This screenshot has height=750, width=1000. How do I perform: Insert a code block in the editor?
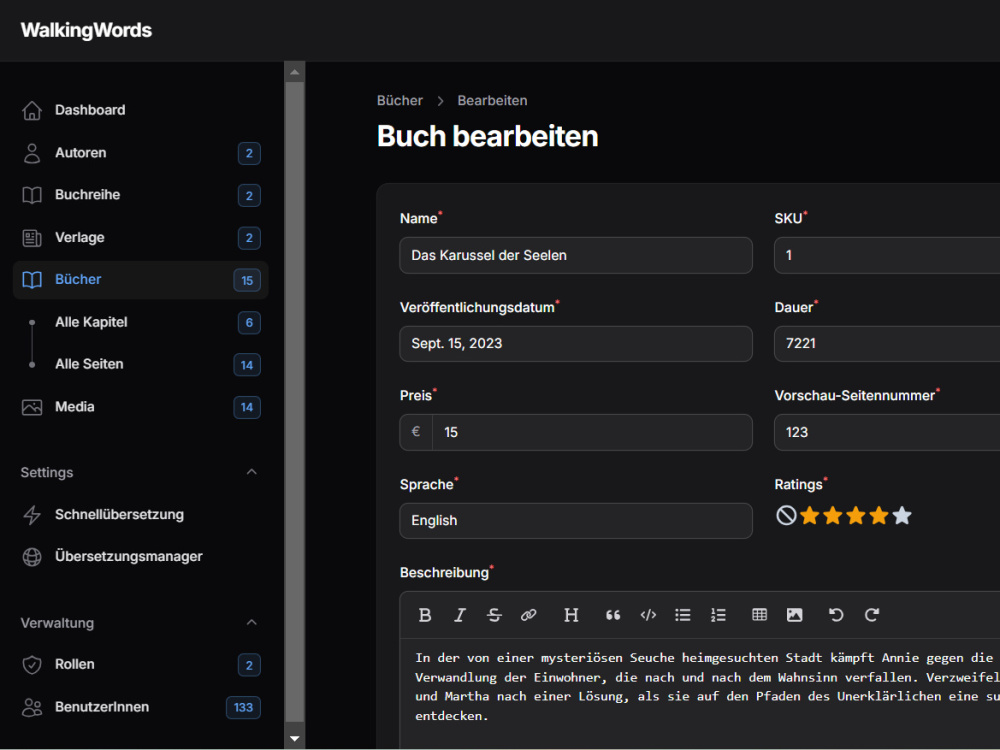point(648,615)
